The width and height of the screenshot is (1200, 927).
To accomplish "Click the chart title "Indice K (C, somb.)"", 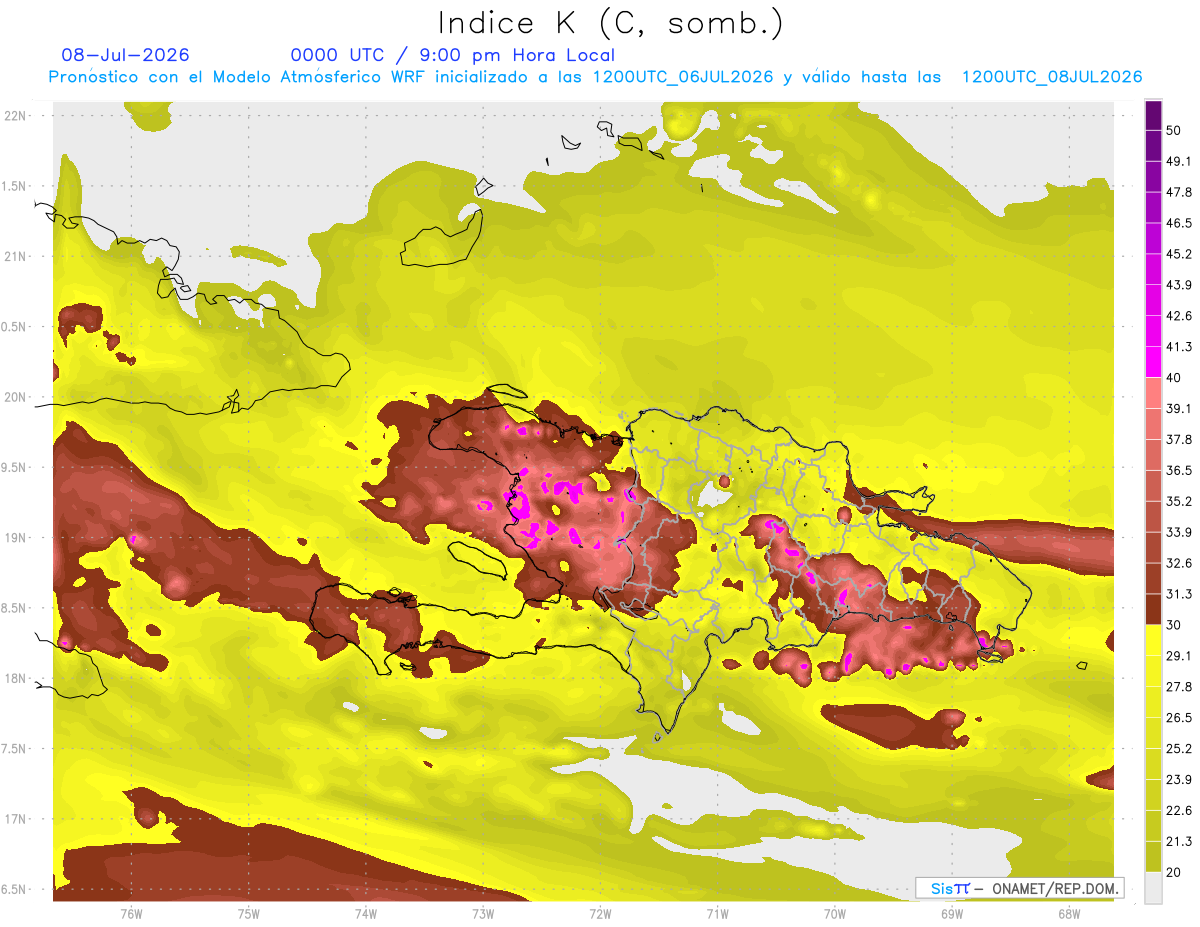I will [x=610, y=23].
